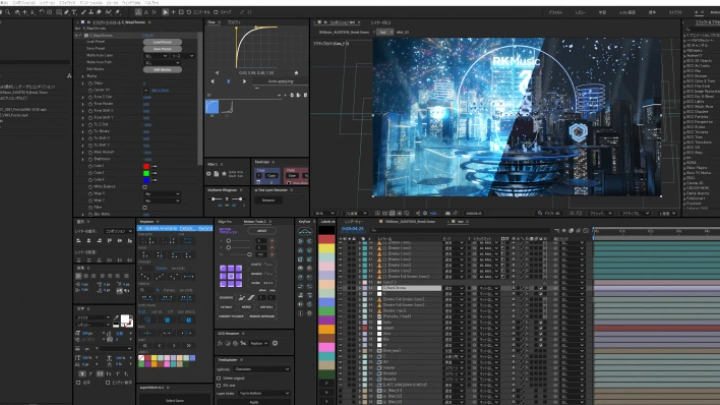This screenshot has height=405, width=720.
Task: Hide the selected S_WarpChroma layer with its eye
Action: [340, 288]
